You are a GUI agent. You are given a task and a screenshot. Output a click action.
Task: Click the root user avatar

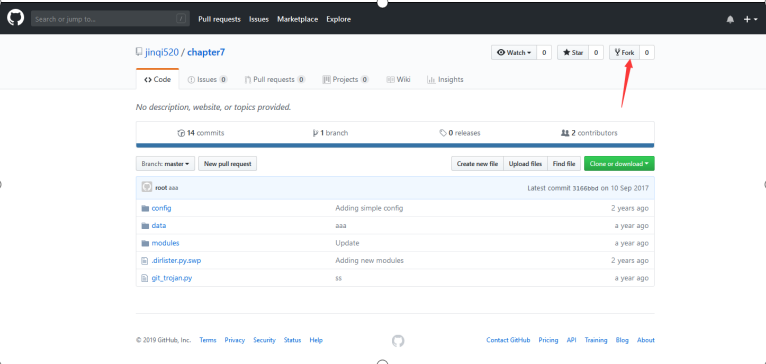(147, 187)
